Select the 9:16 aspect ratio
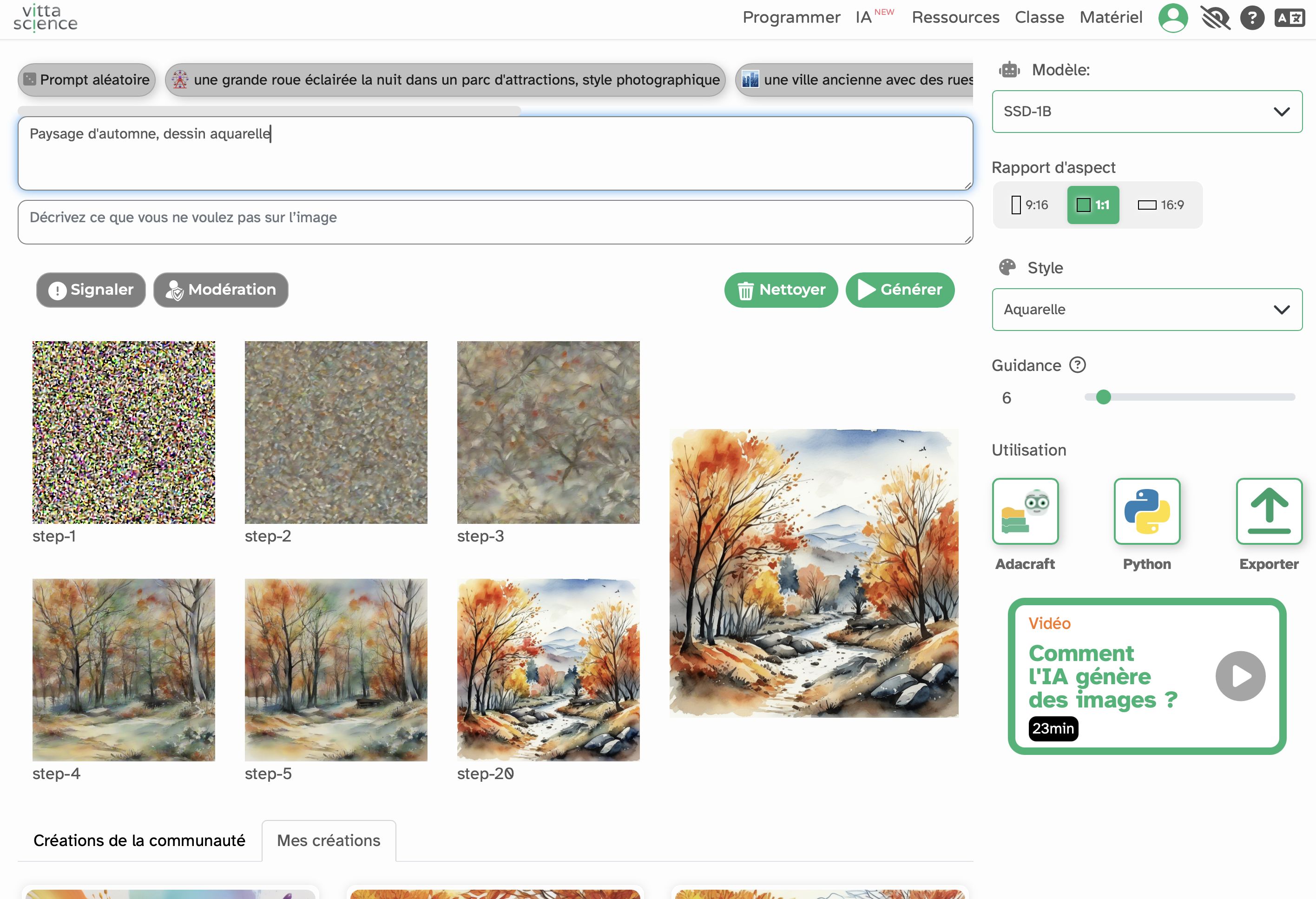The width and height of the screenshot is (1316, 899). point(1030,205)
